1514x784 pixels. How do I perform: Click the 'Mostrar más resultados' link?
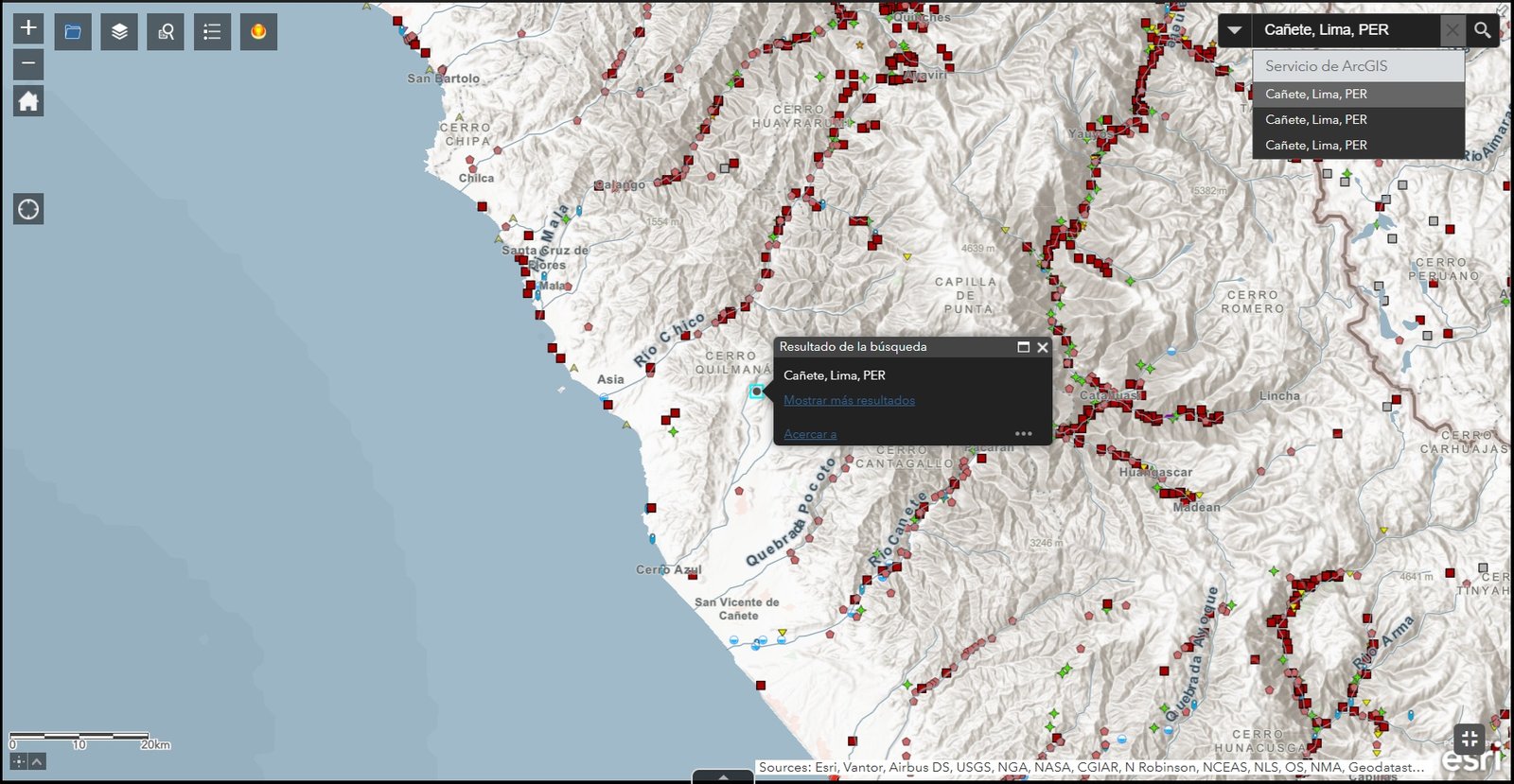849,401
